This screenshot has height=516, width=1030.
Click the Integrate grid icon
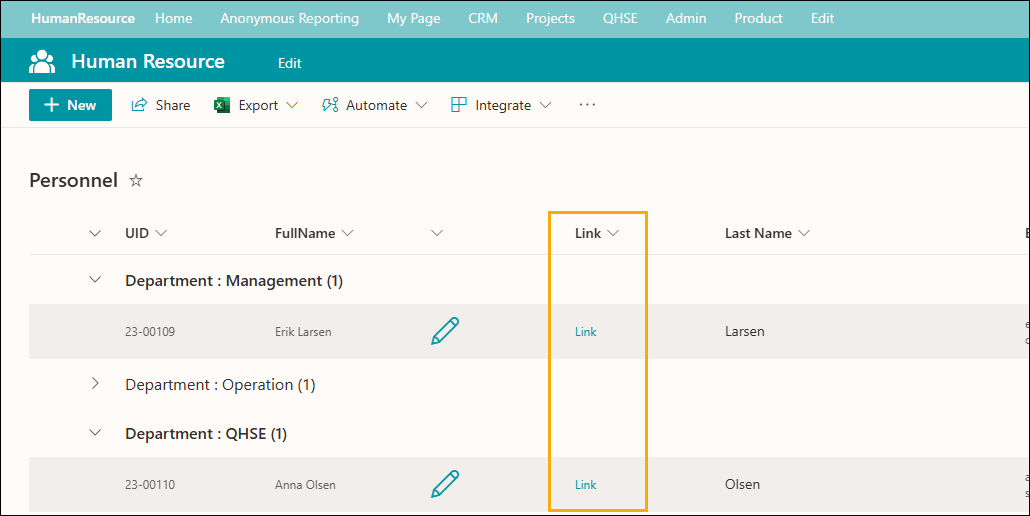(x=459, y=105)
